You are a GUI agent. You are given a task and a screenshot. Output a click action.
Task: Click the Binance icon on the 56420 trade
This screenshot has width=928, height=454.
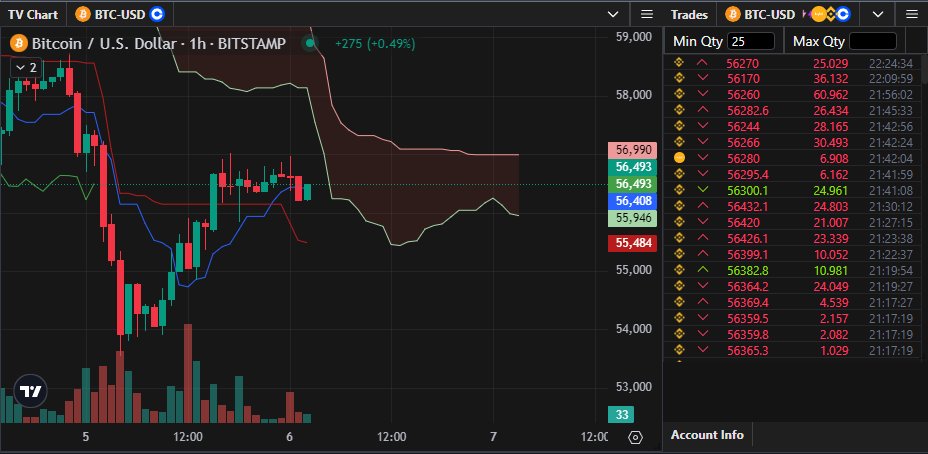(x=679, y=222)
